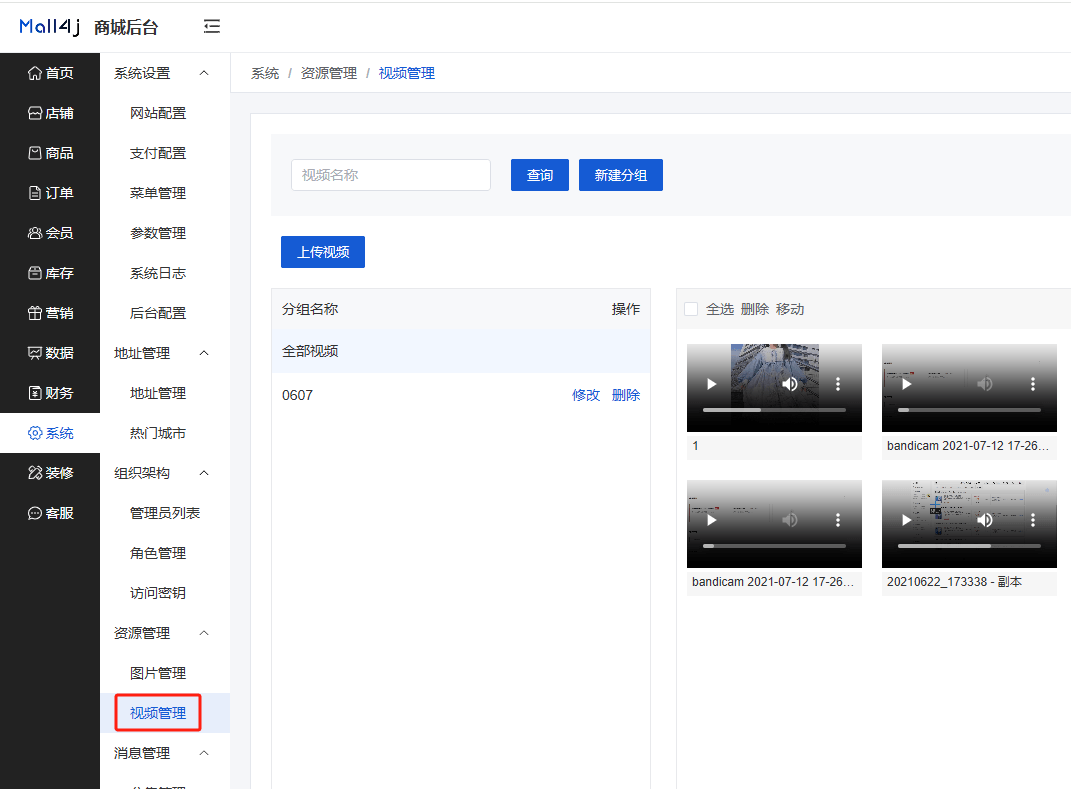Screen dimensions: 1071x789
Task: Click 移动 next to 全选
Action: click(x=790, y=309)
